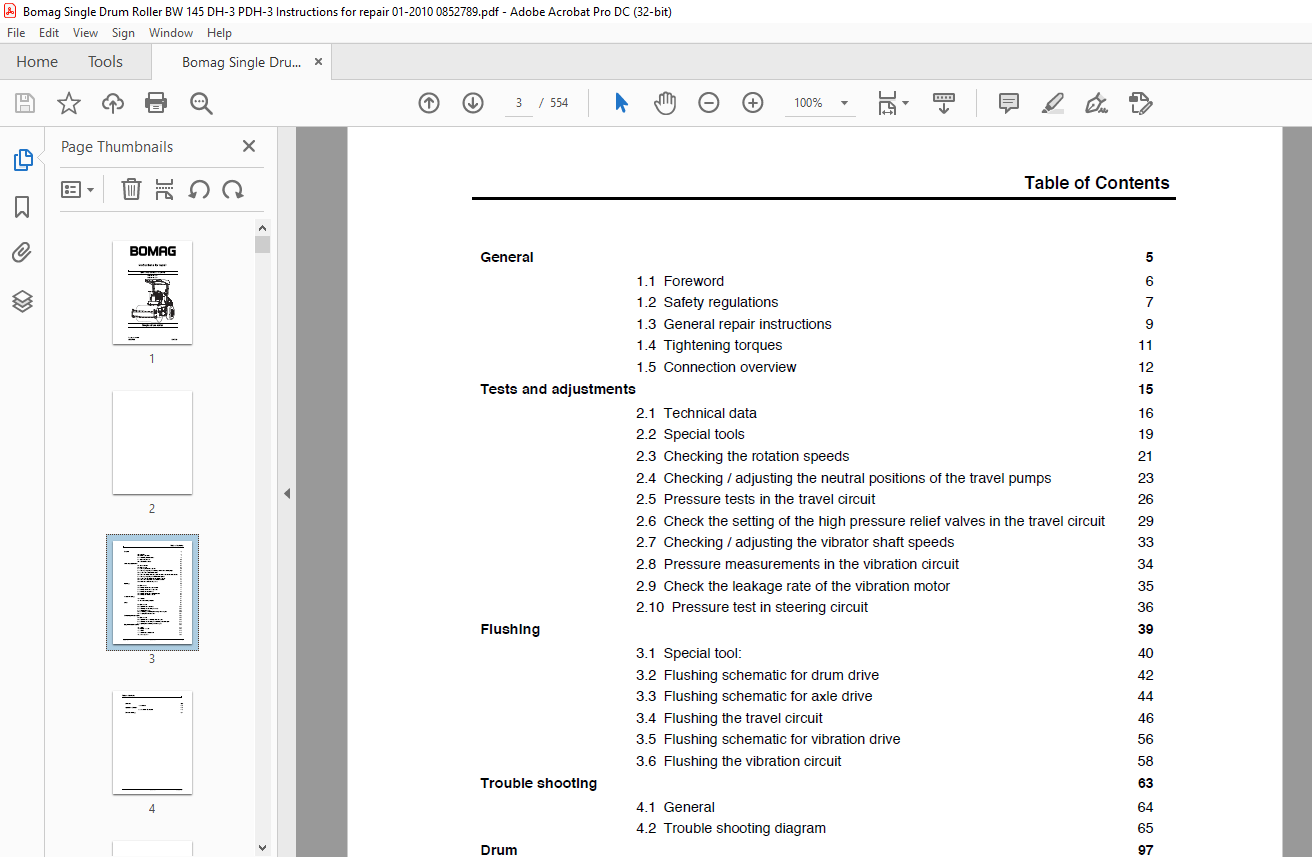Open the sign document pen tool

tap(1096, 103)
